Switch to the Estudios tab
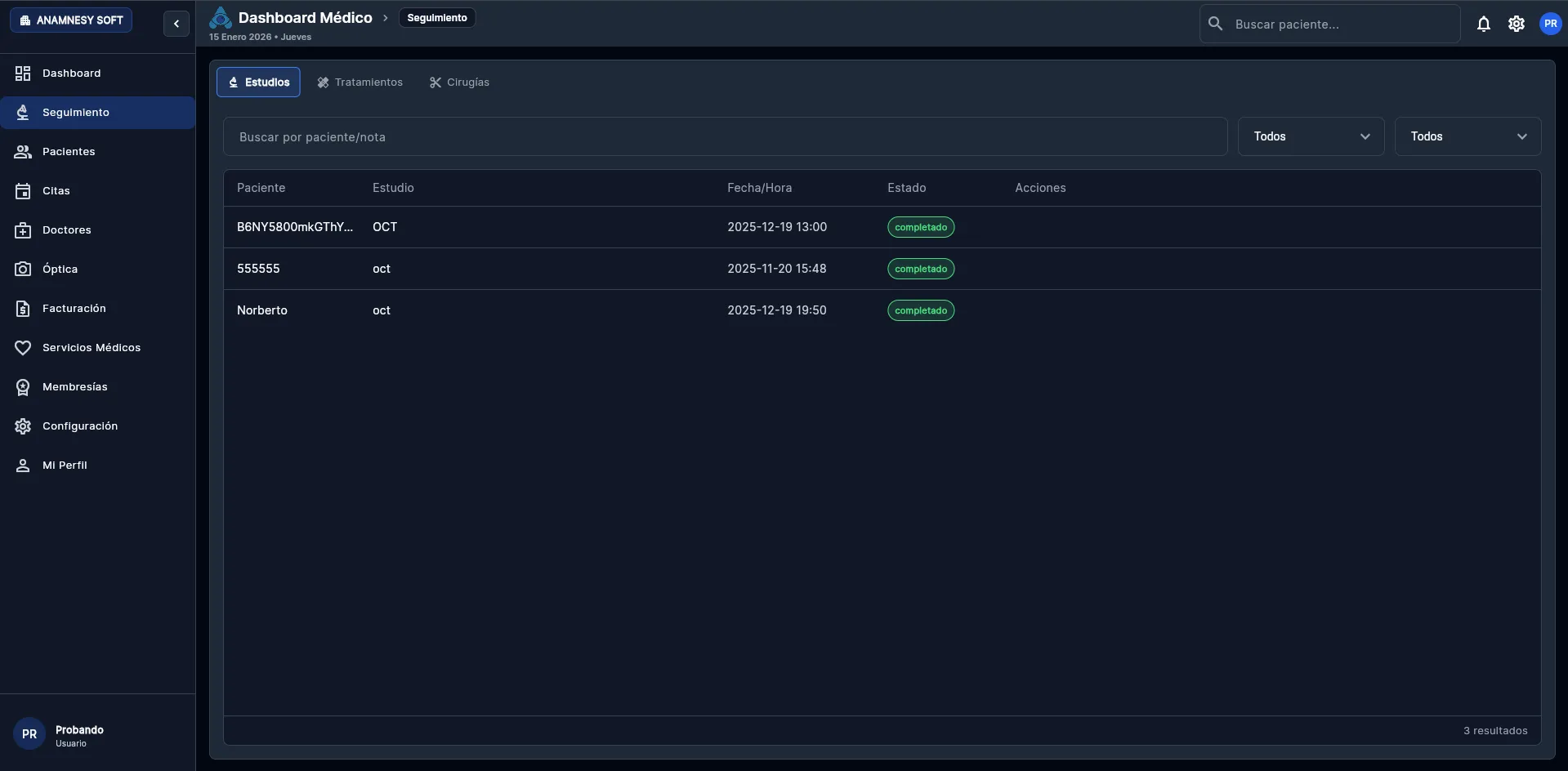 (x=258, y=82)
